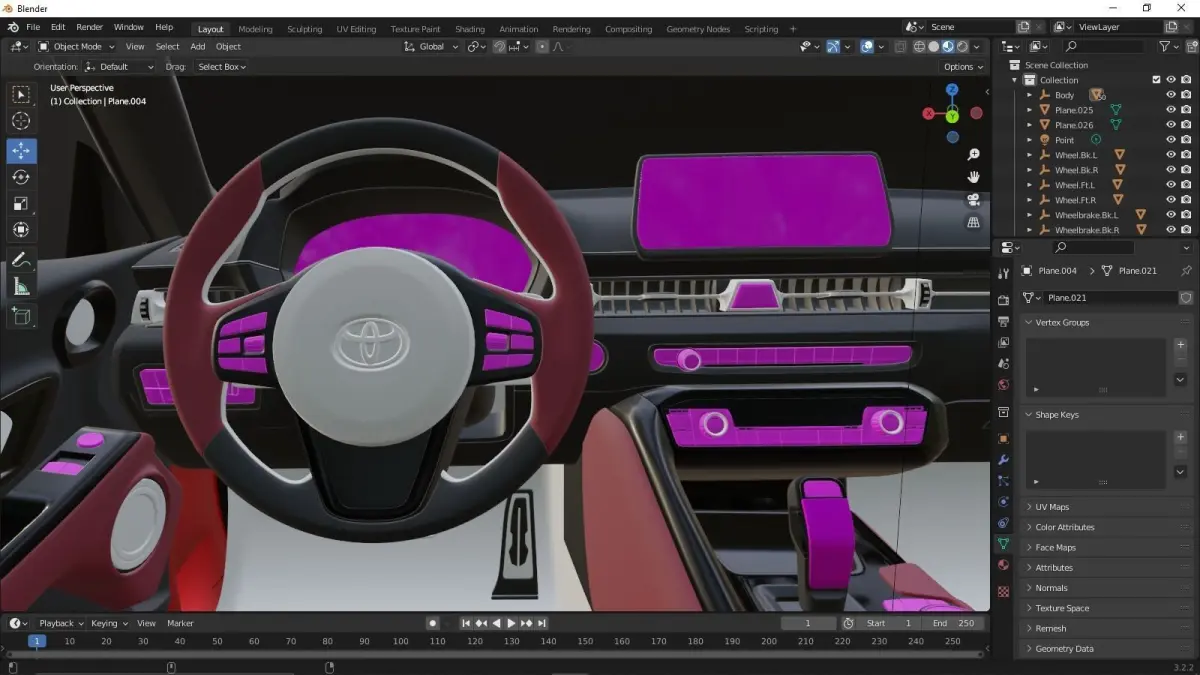Switch to rendered viewport shading
The width and height of the screenshot is (1200, 675).
(962, 47)
